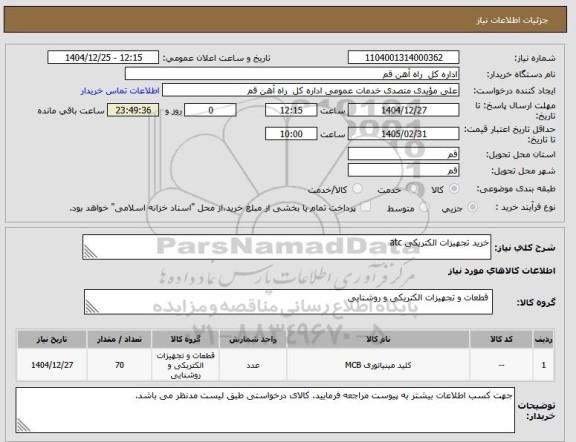Click the quantity cell showing 70

pos(119,365)
